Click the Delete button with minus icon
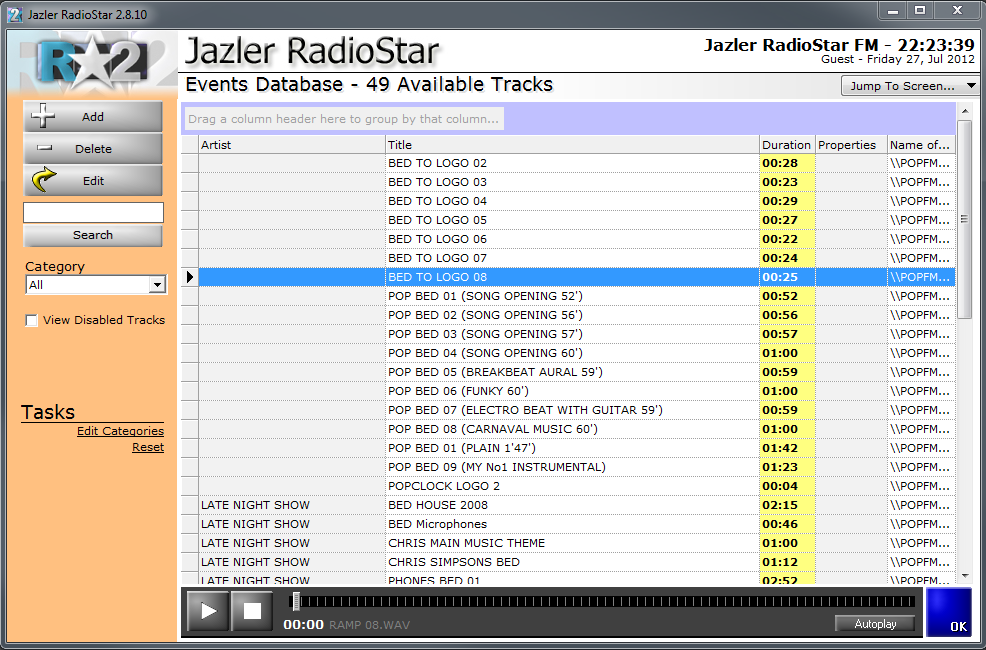Image resolution: width=986 pixels, height=650 pixels. (92, 149)
